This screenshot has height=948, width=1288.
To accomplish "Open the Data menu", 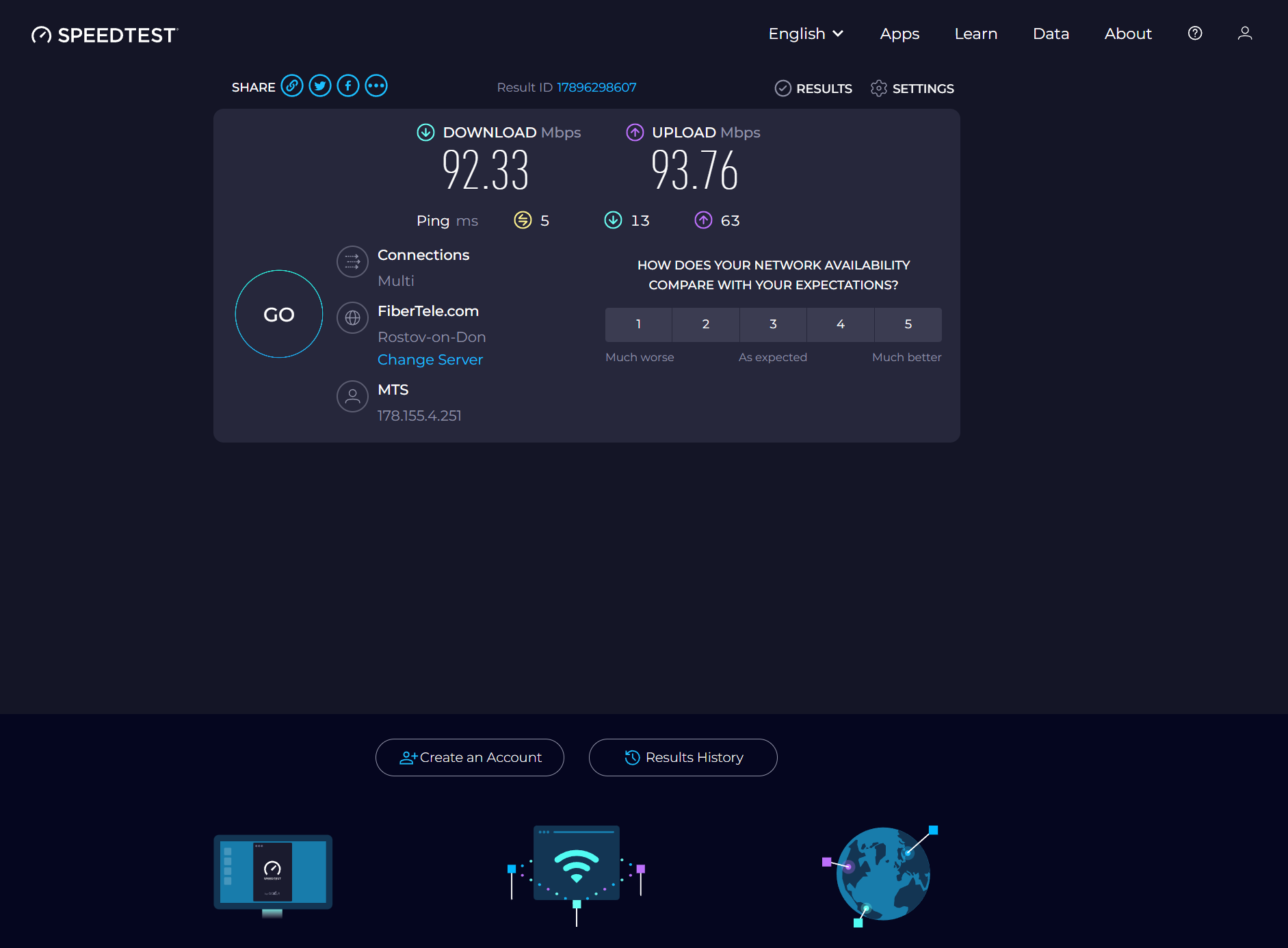I will (1051, 34).
